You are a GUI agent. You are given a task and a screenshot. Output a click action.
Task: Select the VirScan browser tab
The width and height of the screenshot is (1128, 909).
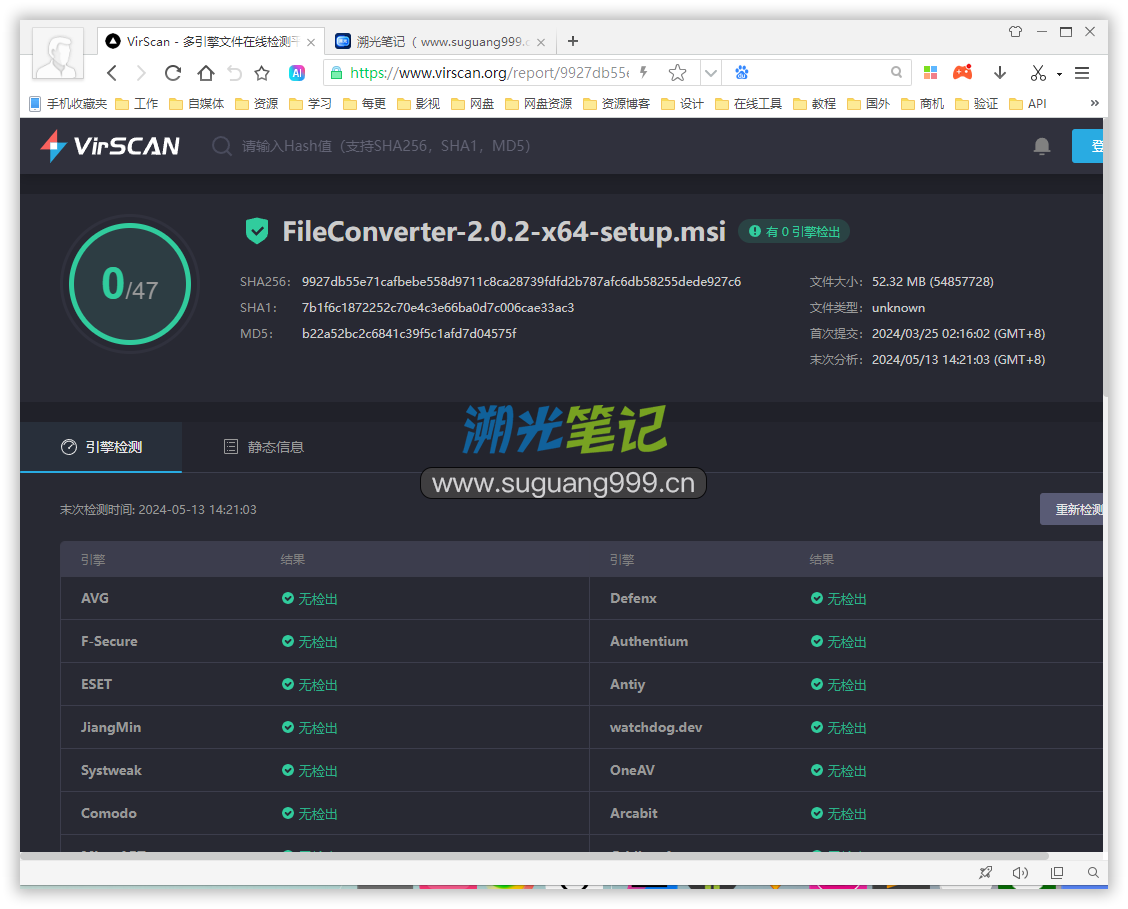point(211,42)
